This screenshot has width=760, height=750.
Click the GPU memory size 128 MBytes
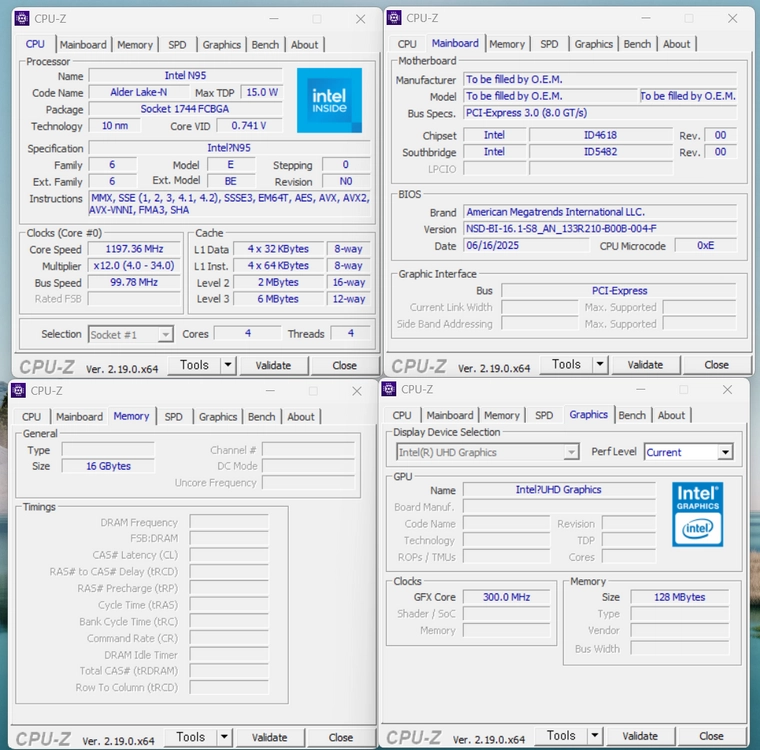(680, 597)
